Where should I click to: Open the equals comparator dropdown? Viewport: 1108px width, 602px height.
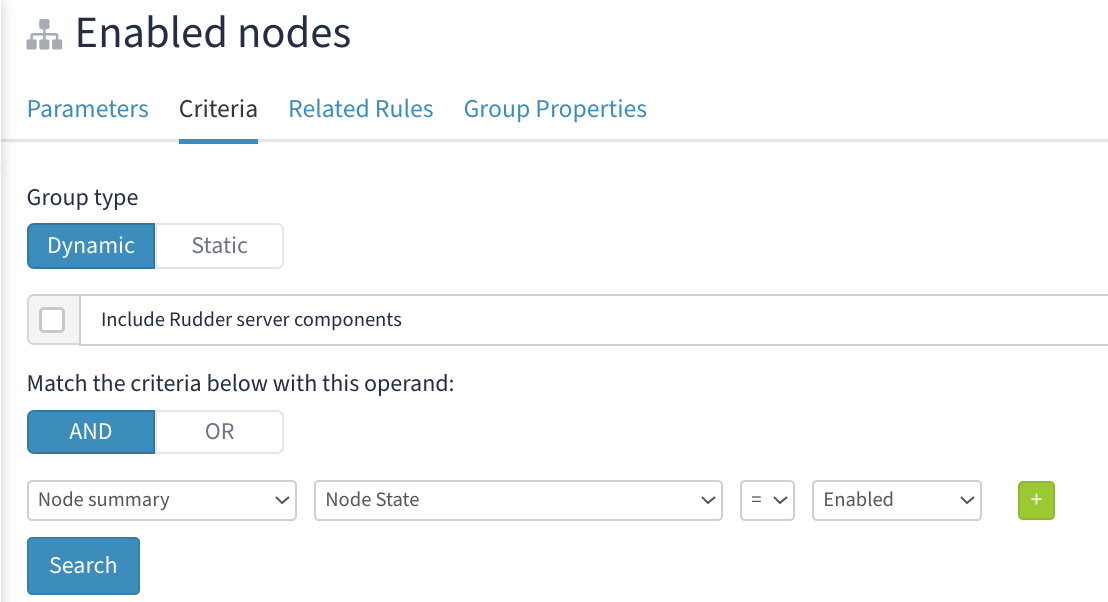pos(767,500)
